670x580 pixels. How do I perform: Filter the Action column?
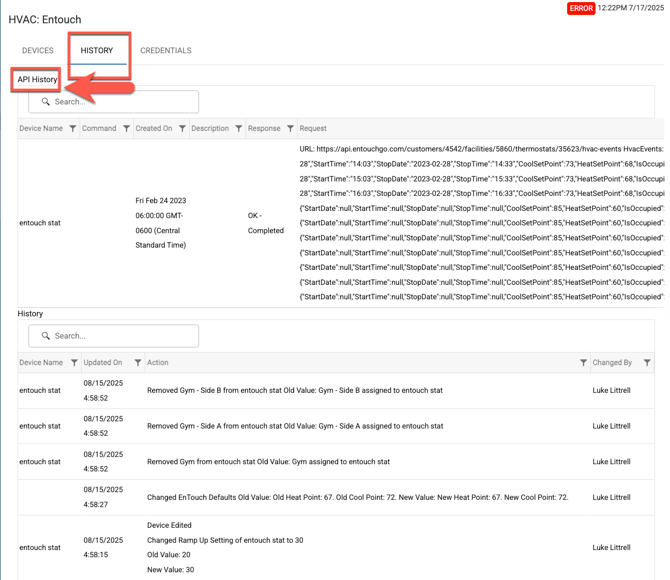tap(583, 363)
